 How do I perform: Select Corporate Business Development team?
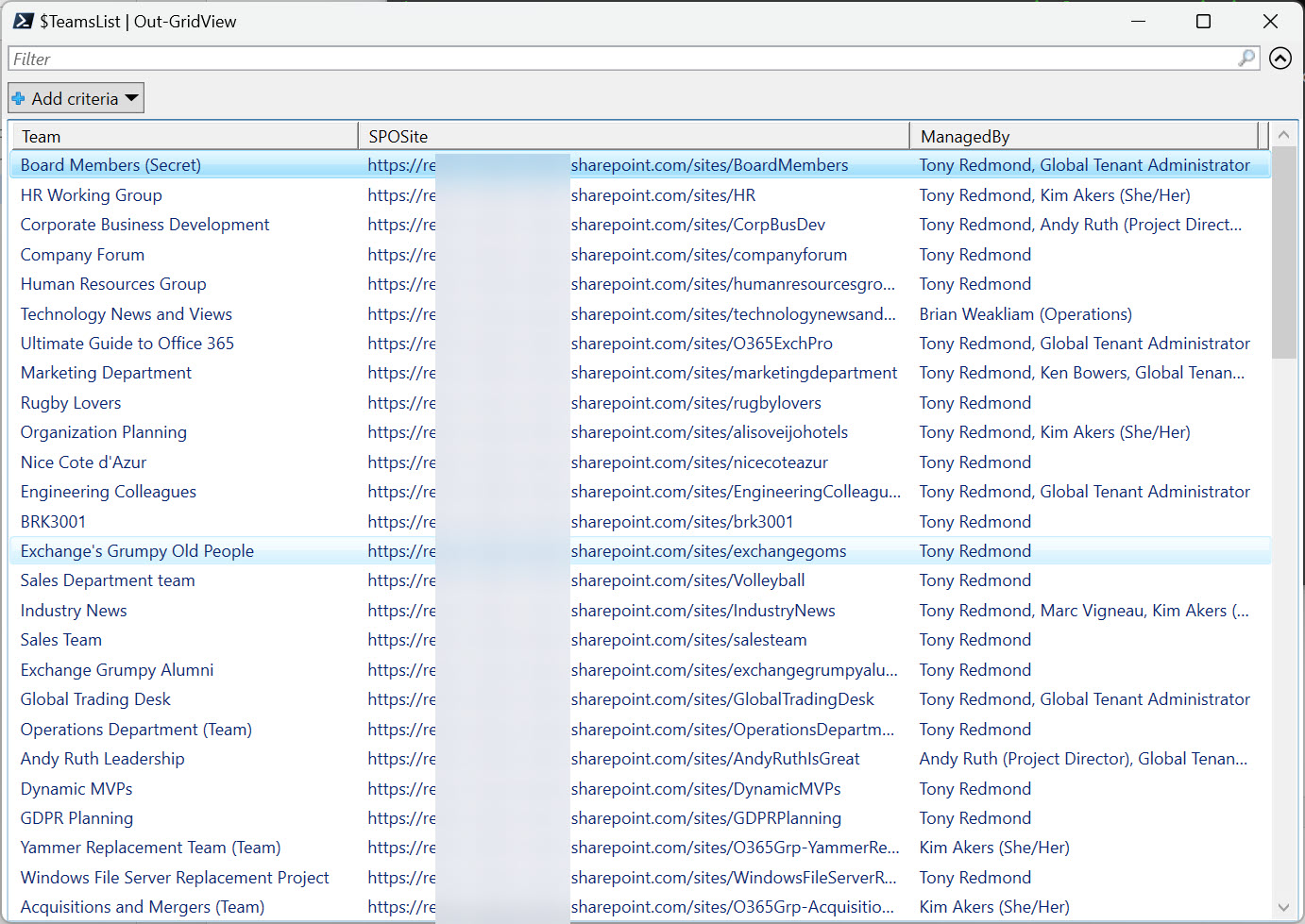coord(145,225)
